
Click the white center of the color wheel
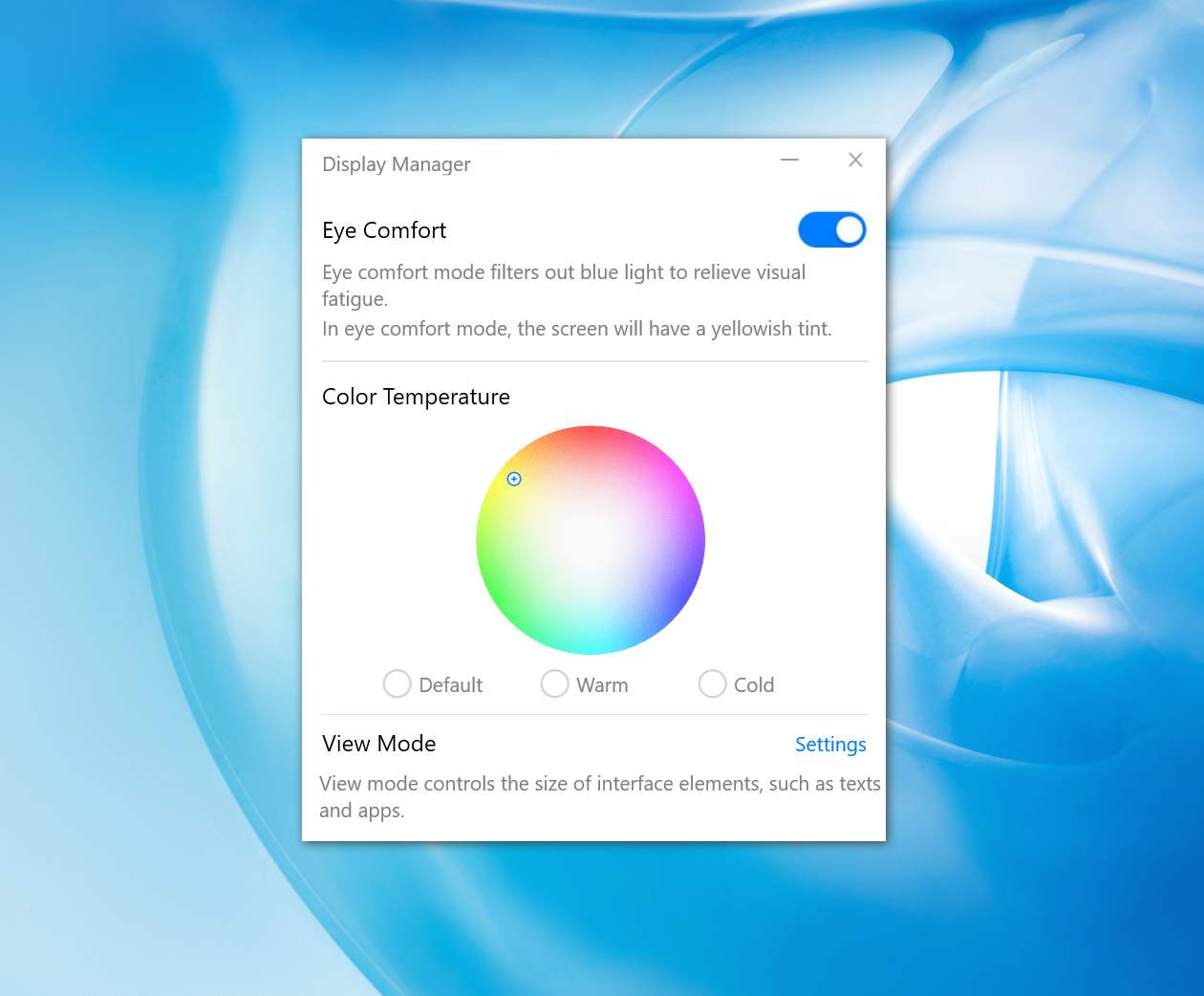coord(591,540)
